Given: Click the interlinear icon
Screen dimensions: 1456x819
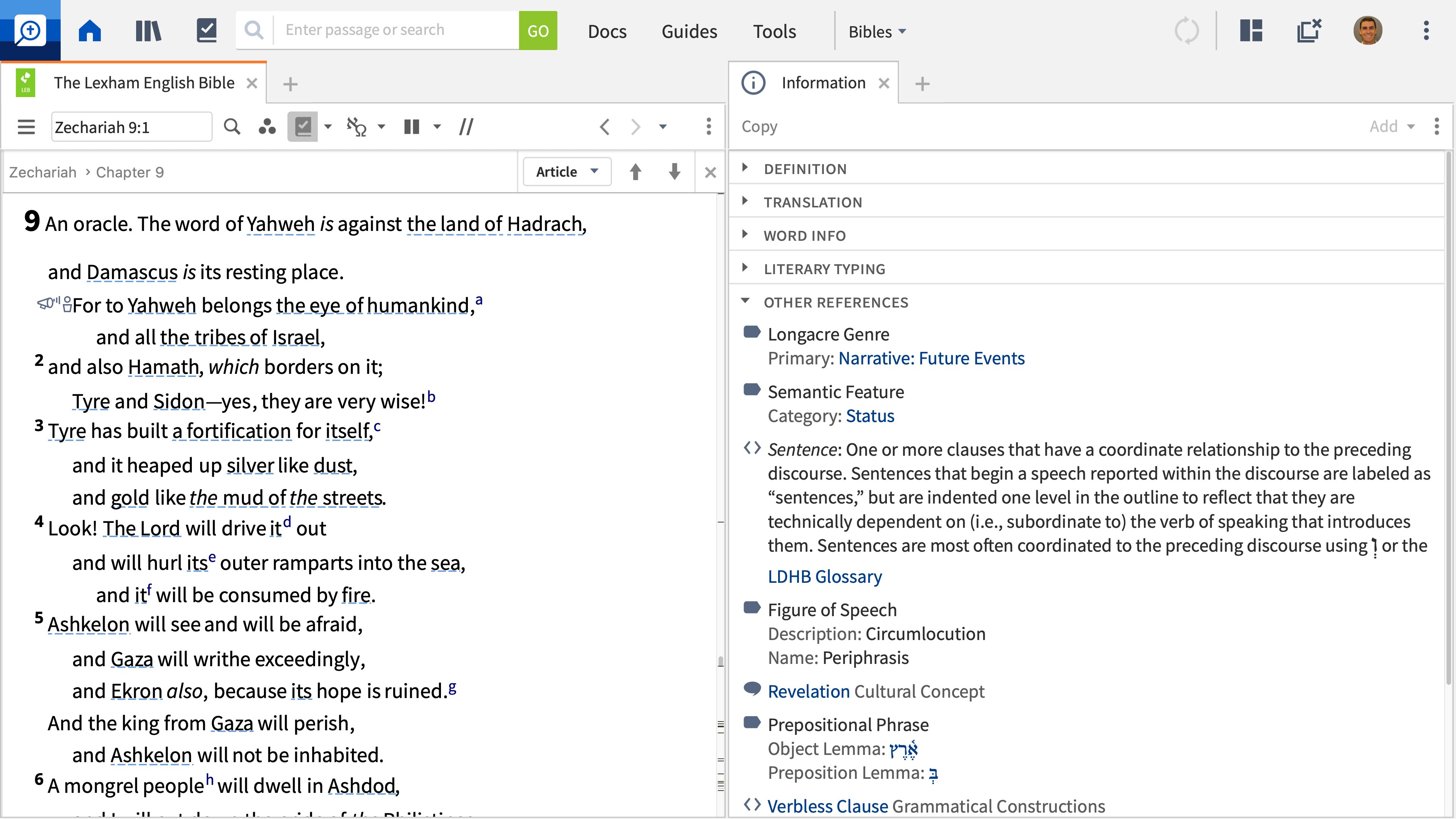Looking at the screenshot, I should click(x=357, y=127).
